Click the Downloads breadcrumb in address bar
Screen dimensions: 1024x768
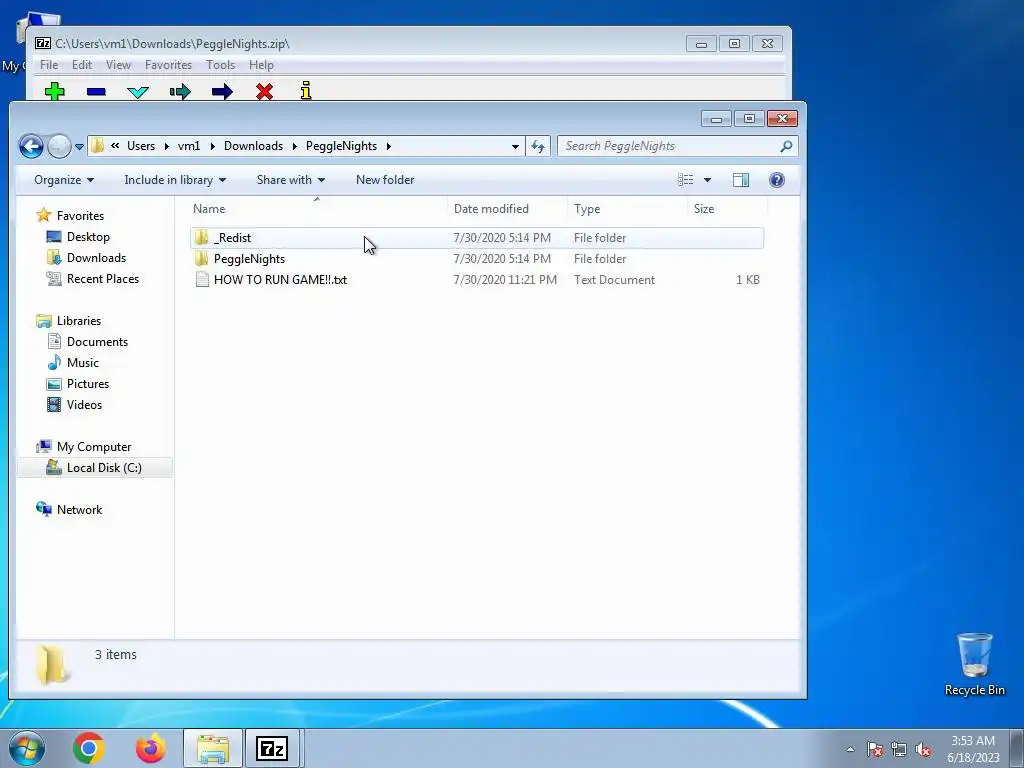[x=253, y=146]
